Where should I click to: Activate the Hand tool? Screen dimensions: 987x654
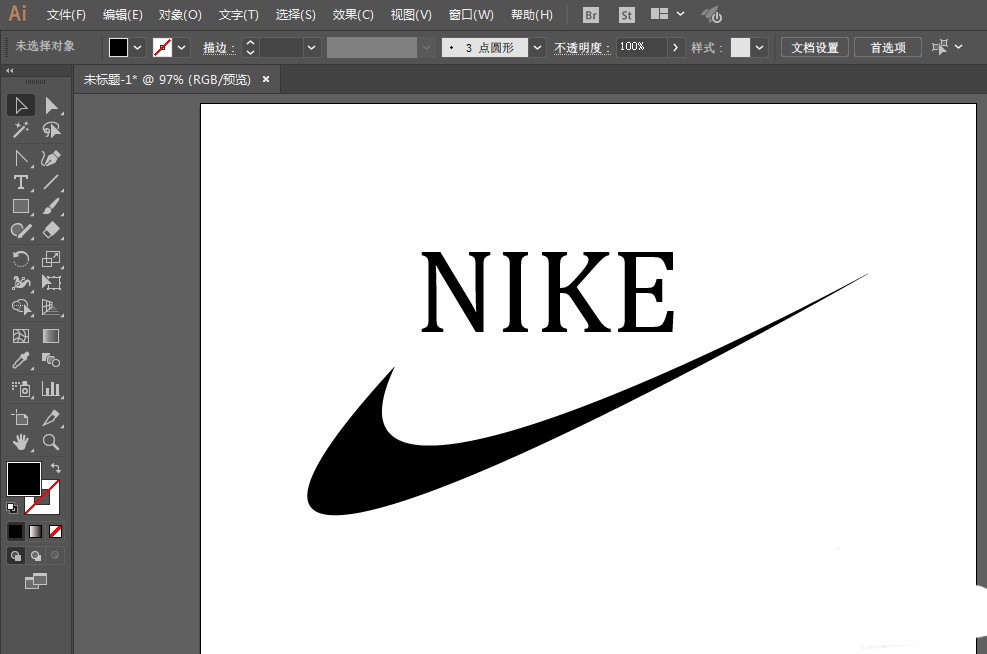point(21,442)
